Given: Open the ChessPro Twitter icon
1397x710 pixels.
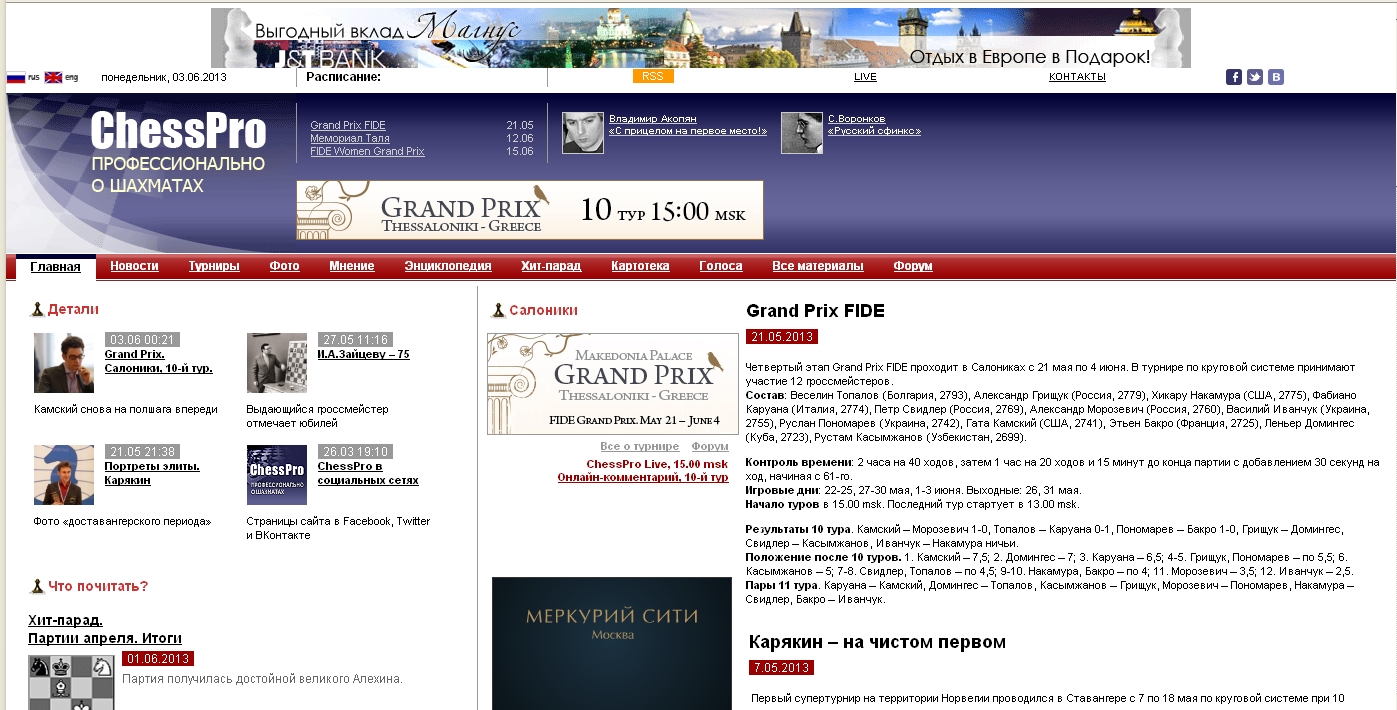Looking at the screenshot, I should (1254, 77).
